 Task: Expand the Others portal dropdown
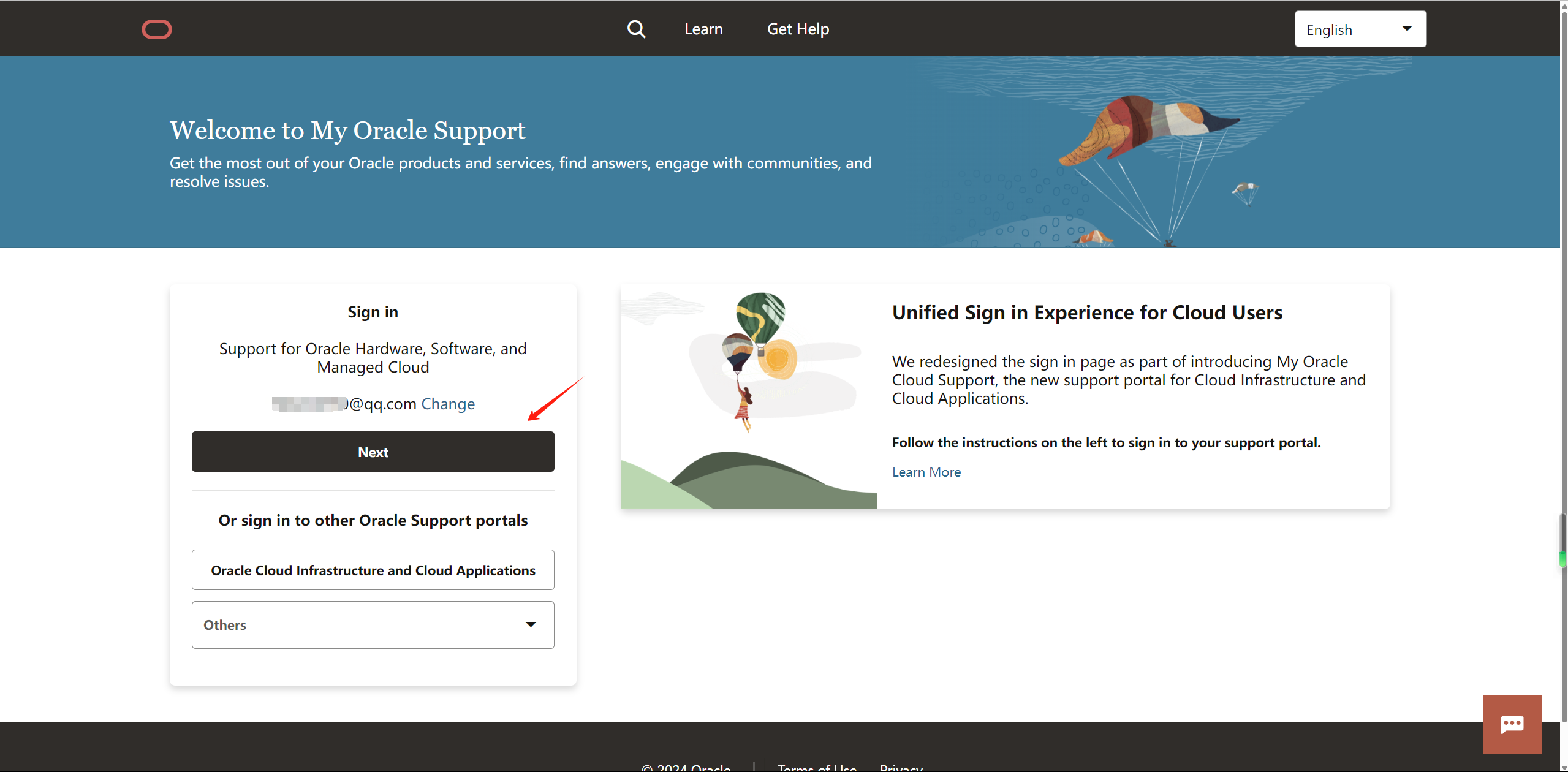tap(373, 624)
